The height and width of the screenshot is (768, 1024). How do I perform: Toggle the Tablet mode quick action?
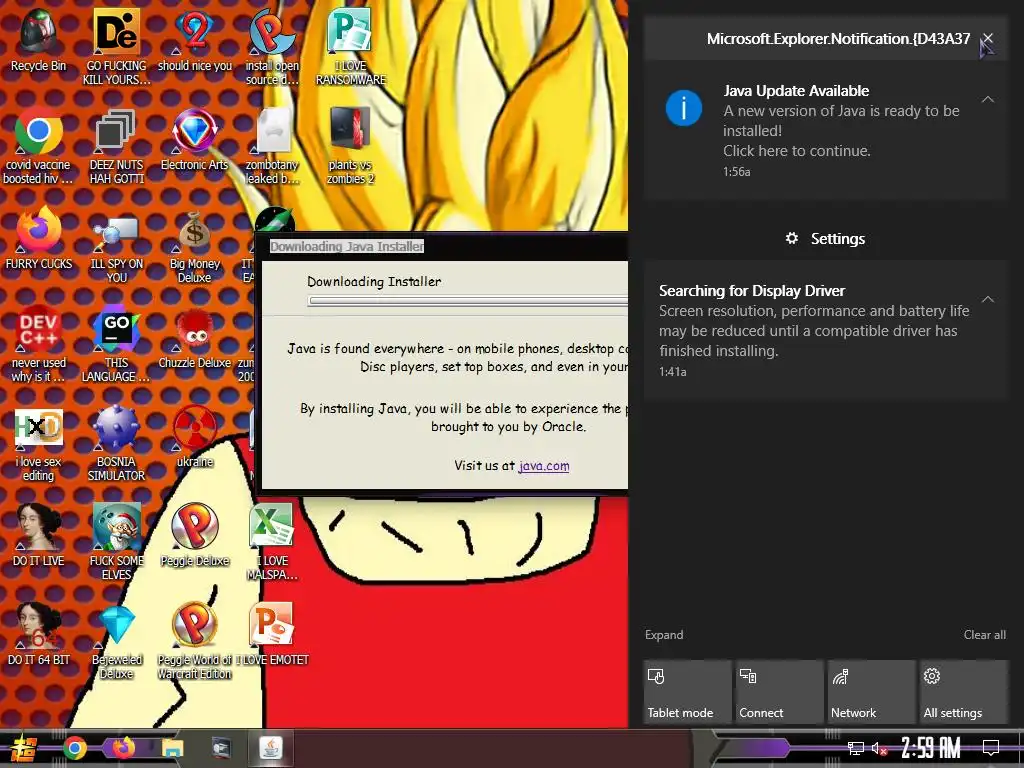coord(687,692)
